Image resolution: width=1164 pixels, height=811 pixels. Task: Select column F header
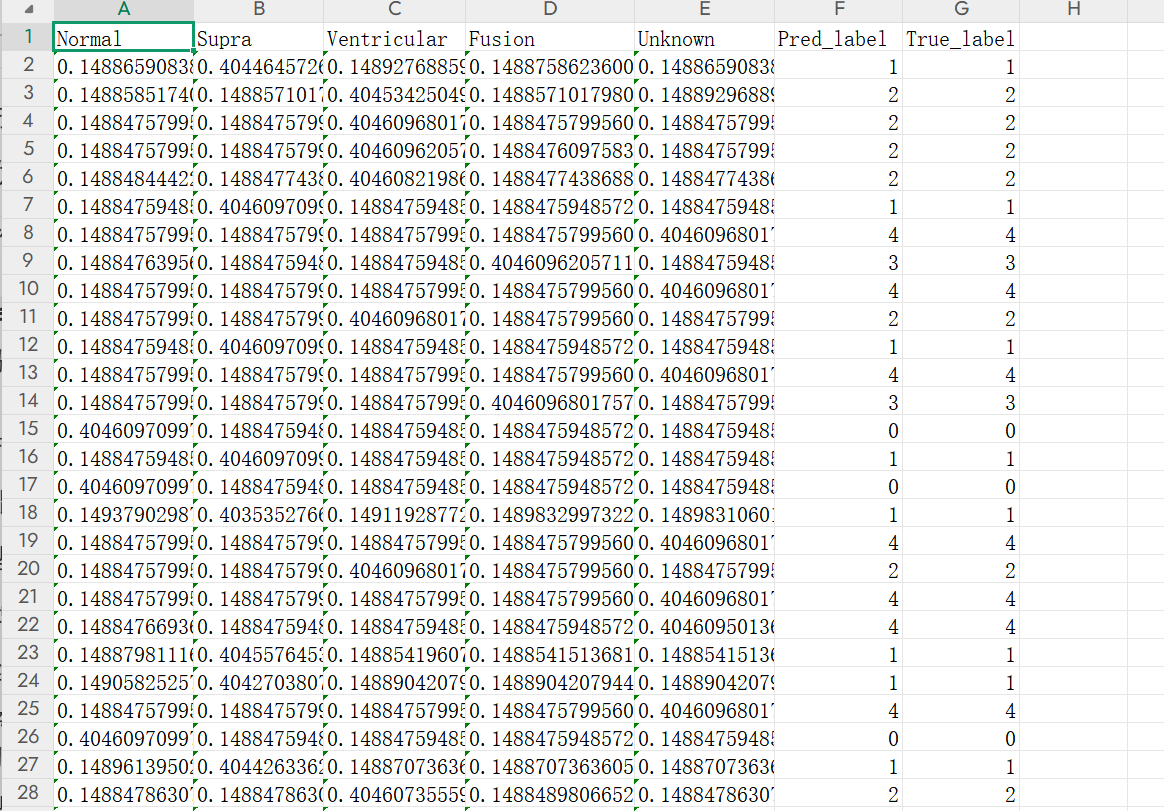click(839, 10)
